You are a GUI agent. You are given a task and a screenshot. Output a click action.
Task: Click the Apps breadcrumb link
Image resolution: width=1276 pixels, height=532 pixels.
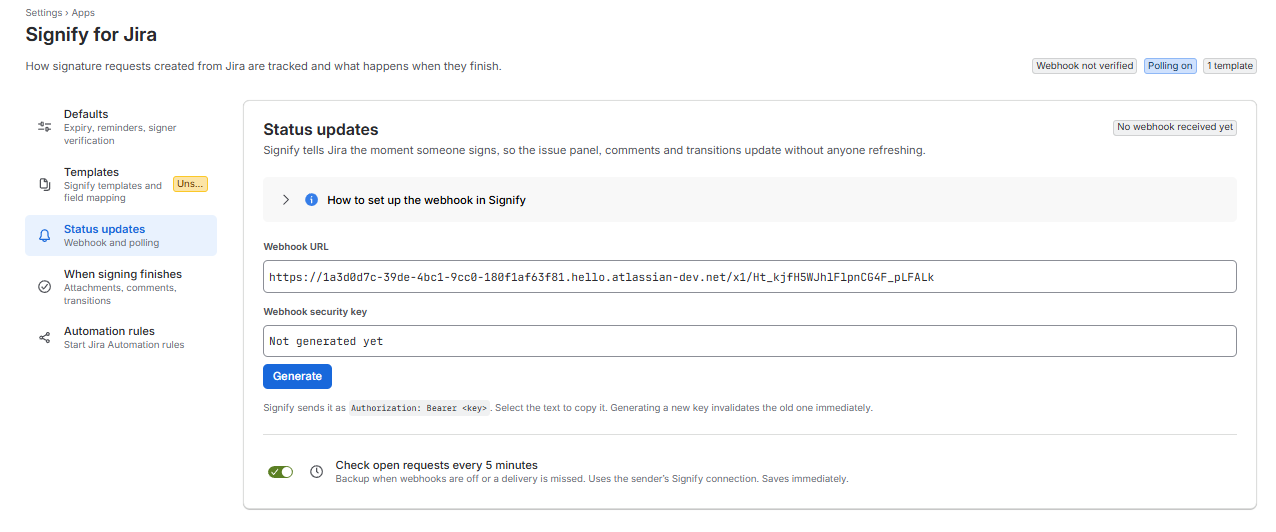pos(83,12)
